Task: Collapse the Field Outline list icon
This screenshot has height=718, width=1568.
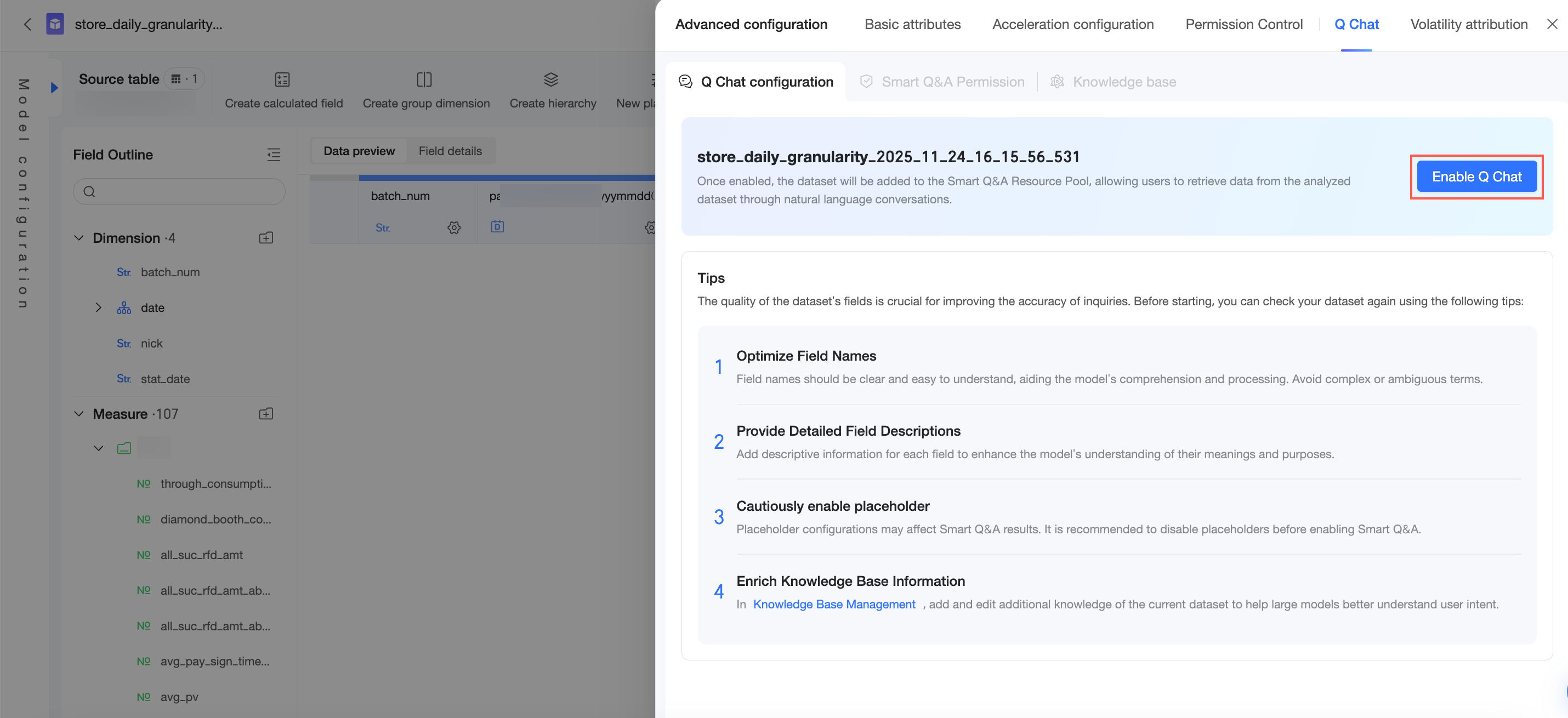Action: [274, 155]
